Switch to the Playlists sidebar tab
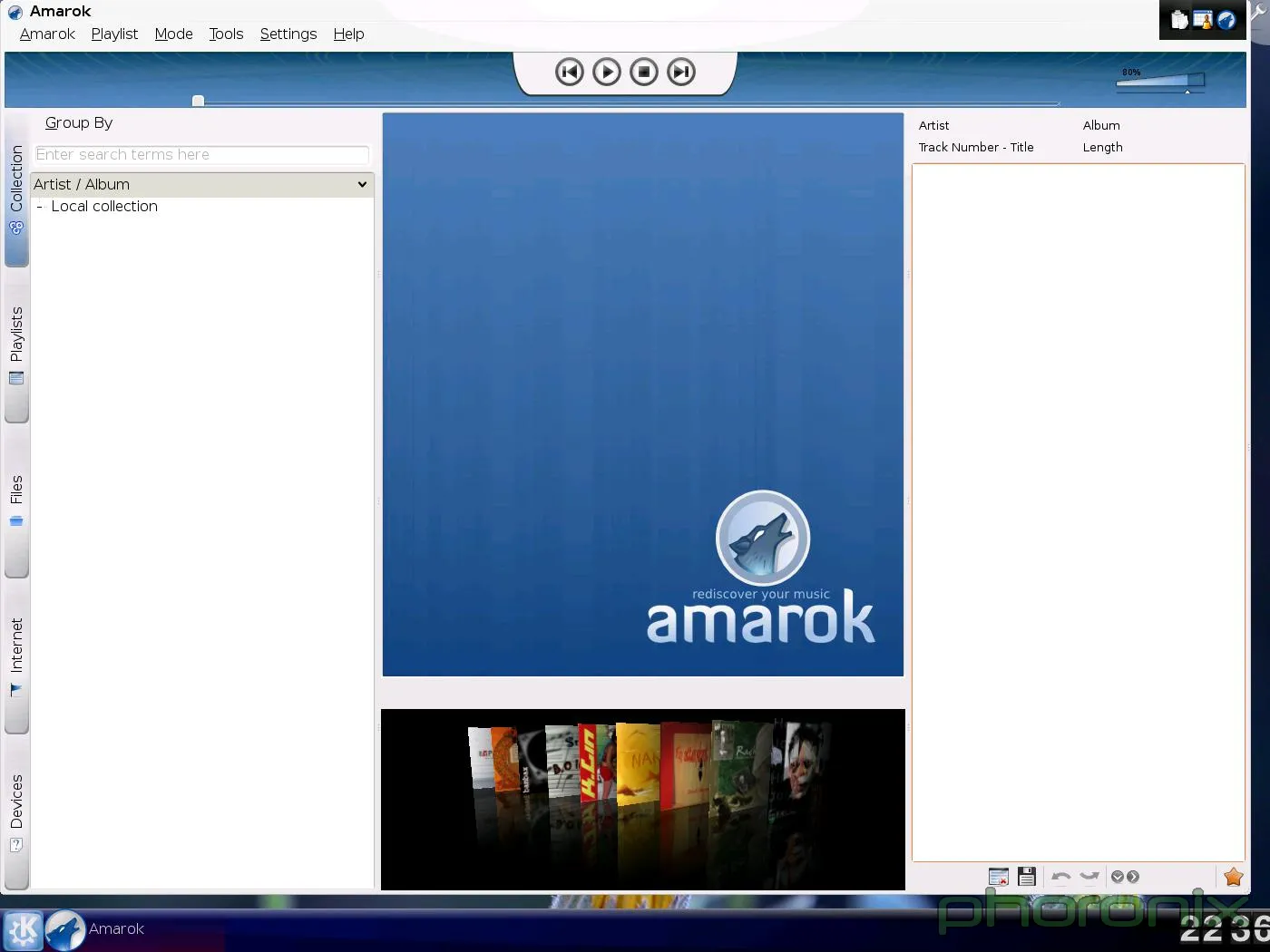Screen dimensions: 1270x952 (x=16, y=346)
